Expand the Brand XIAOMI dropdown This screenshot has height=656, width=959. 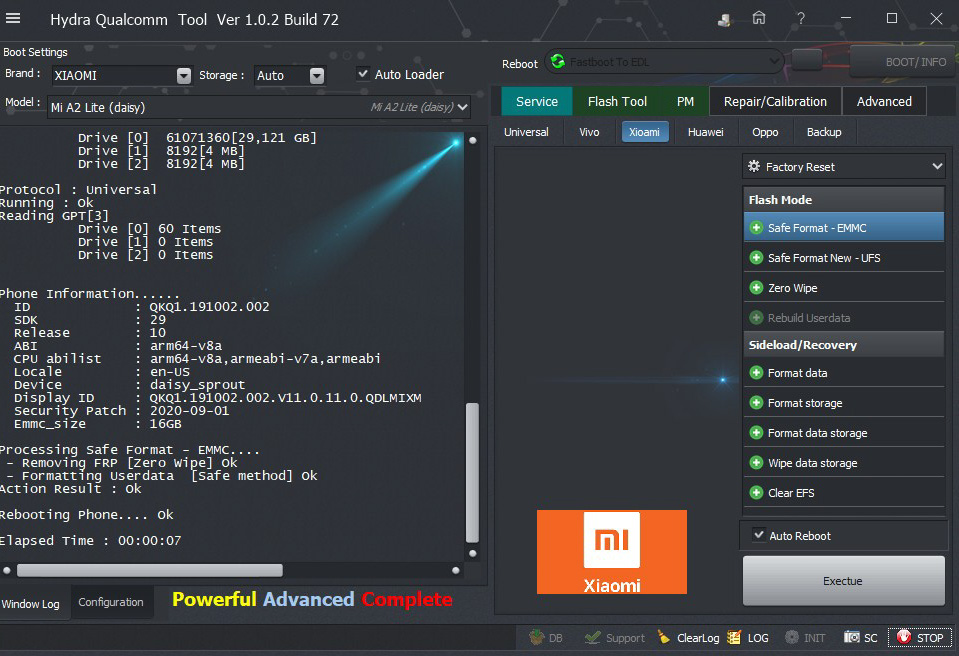point(184,76)
